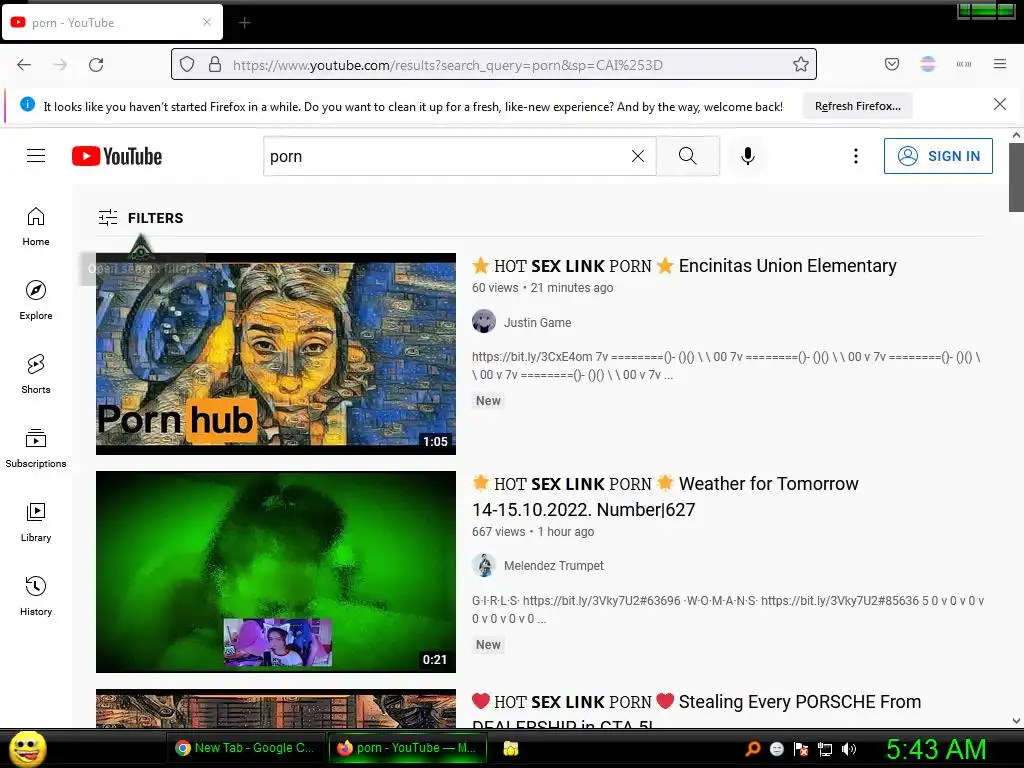The height and width of the screenshot is (768, 1024).
Task: Open the Firefox account avatar icon
Action: click(928, 64)
